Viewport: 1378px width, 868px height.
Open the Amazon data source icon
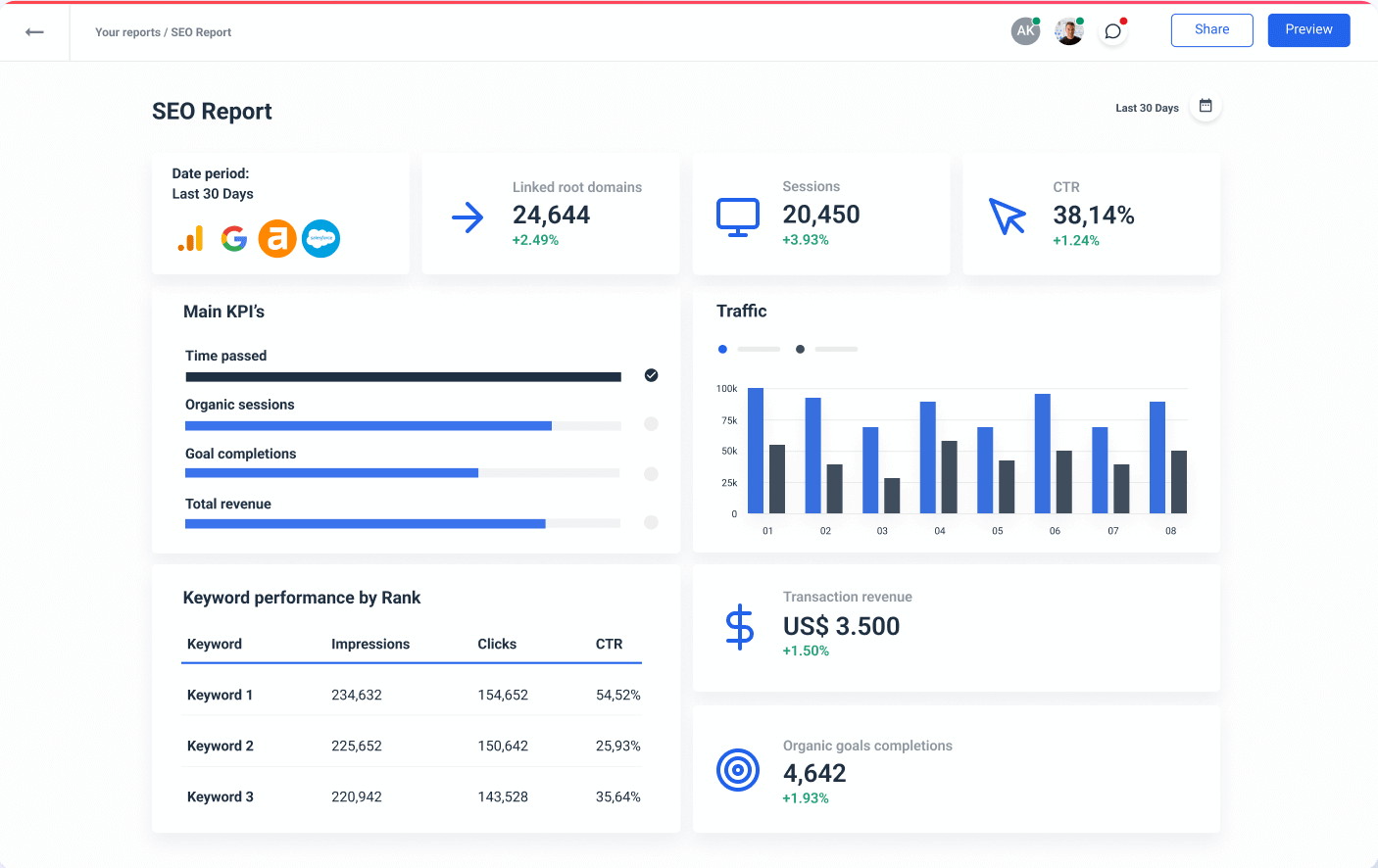(277, 238)
